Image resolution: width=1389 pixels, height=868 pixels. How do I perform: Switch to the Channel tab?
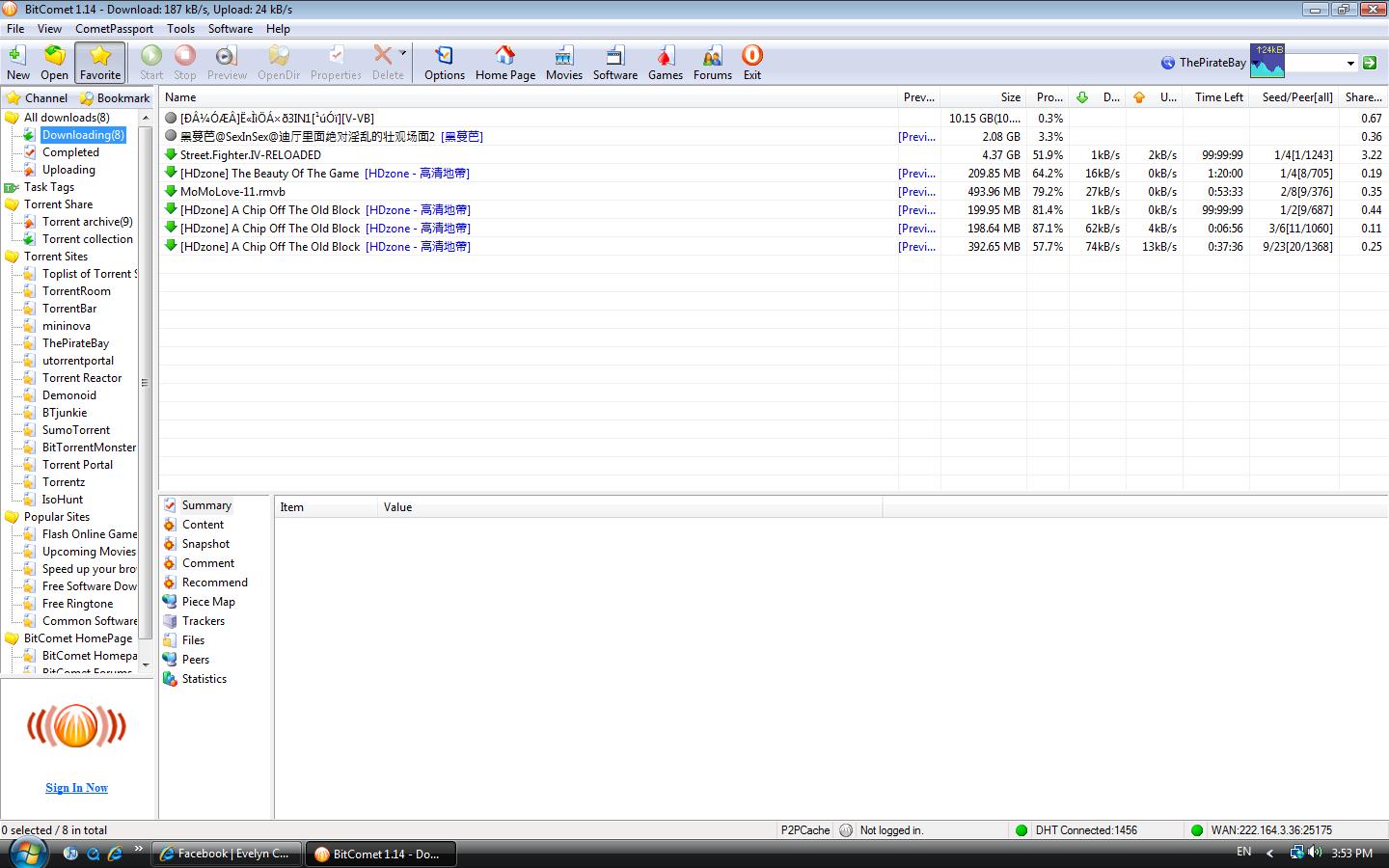[x=37, y=98]
